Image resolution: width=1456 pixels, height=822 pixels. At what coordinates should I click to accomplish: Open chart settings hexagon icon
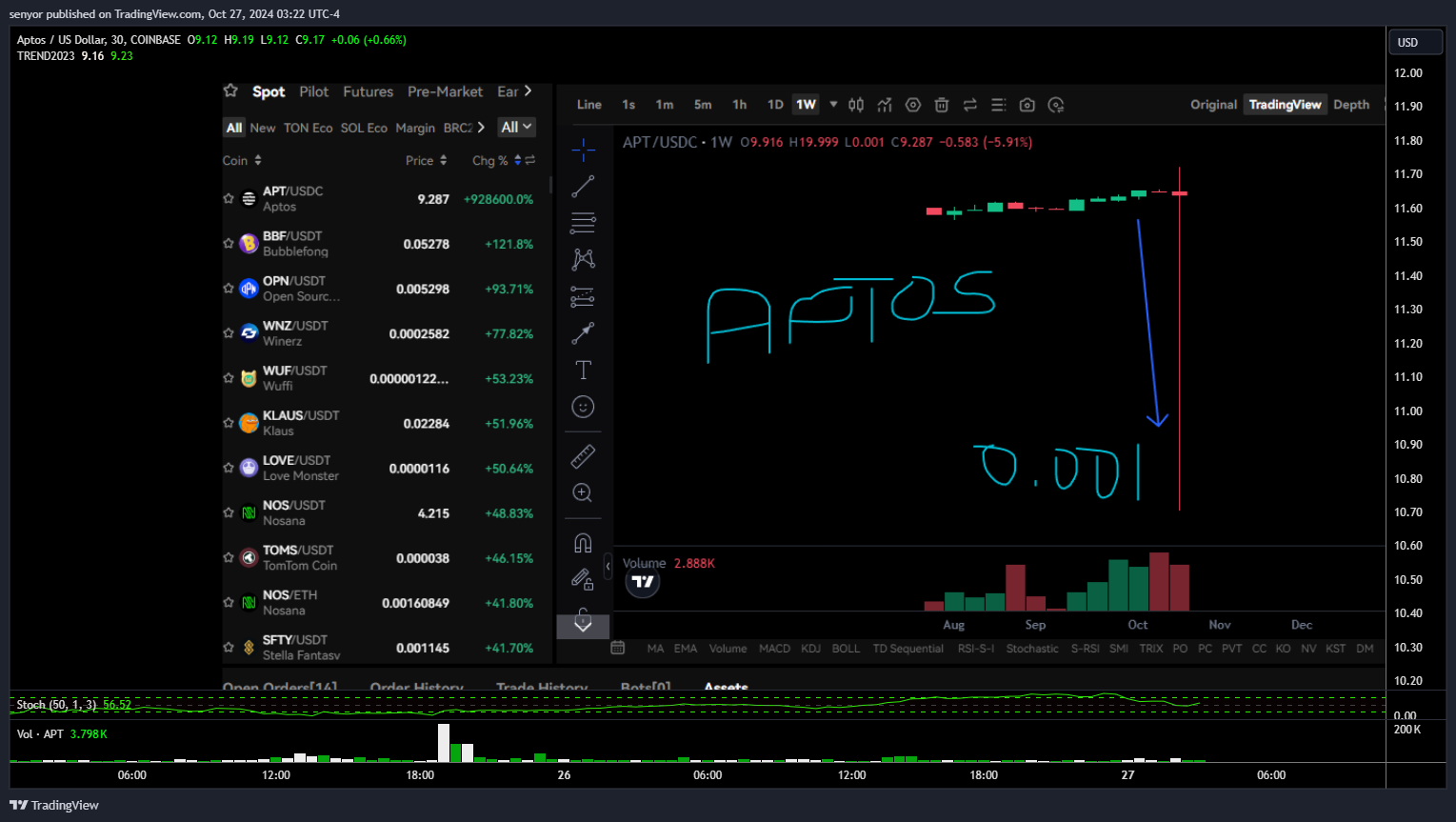click(x=913, y=105)
